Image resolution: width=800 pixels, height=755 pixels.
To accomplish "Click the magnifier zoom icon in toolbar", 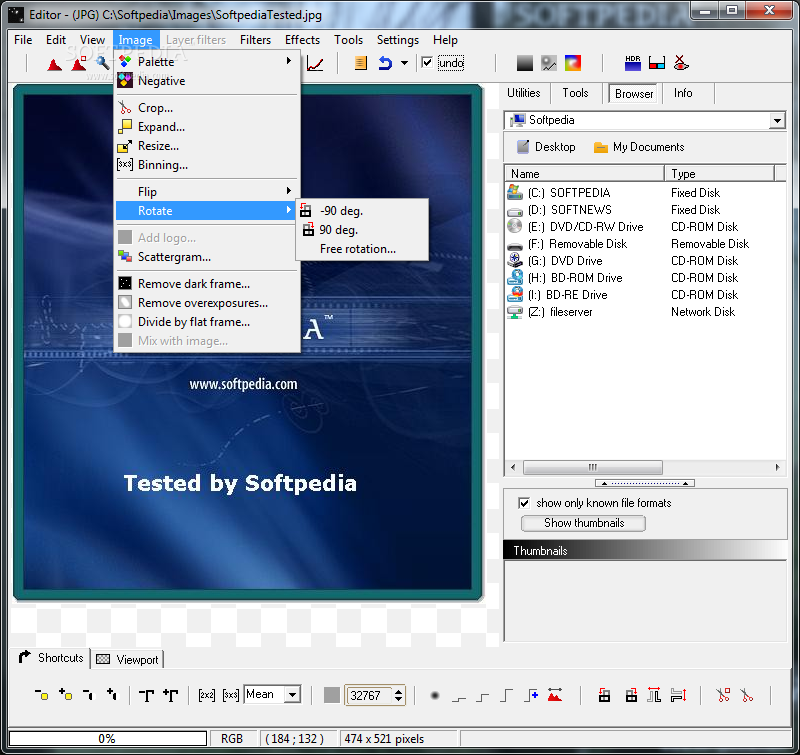I will 102,63.
